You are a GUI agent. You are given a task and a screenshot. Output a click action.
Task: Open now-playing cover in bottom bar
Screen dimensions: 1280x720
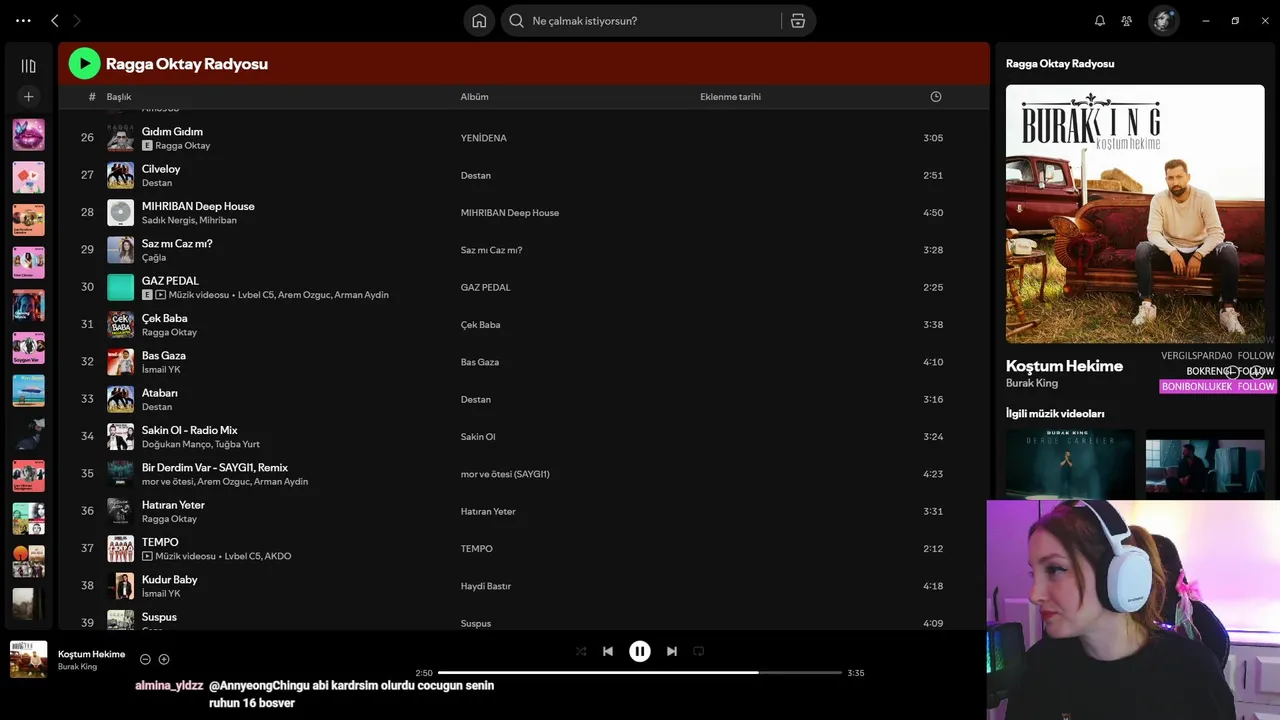28,659
